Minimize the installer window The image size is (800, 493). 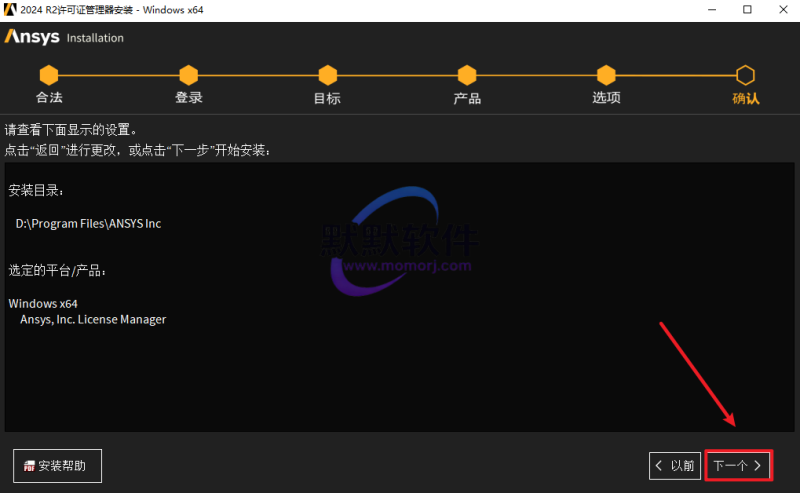tap(701, 10)
